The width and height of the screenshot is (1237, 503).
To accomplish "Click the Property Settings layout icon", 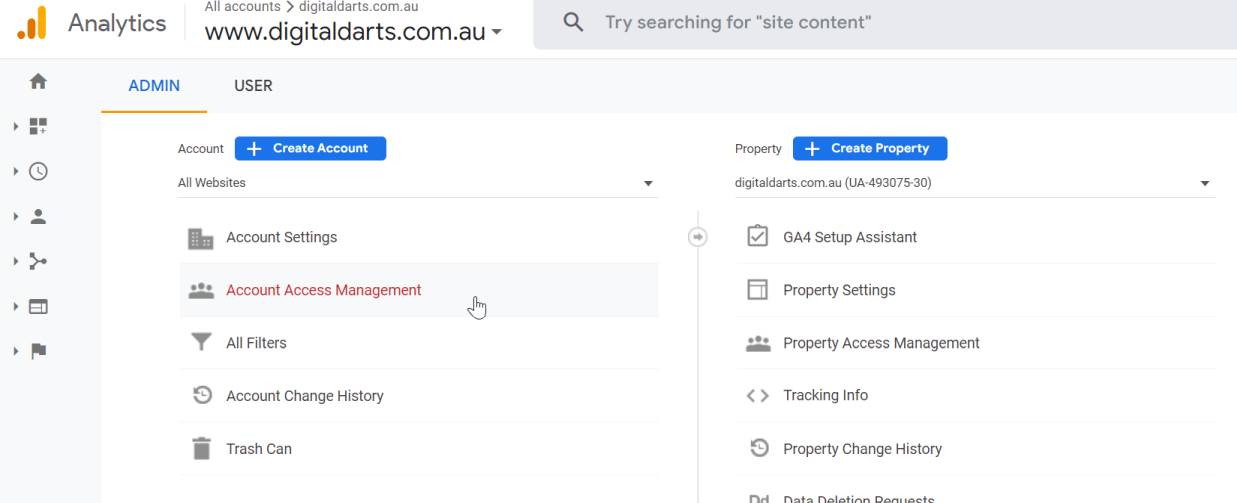I will (758, 290).
